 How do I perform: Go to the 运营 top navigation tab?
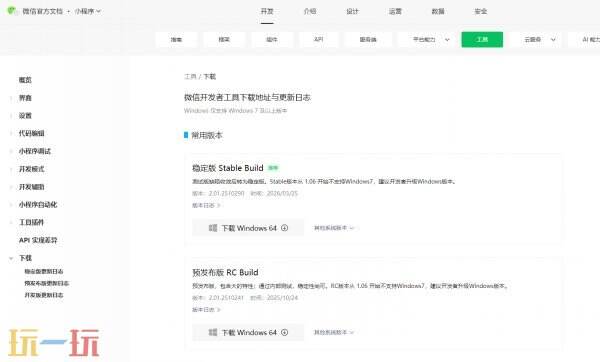pyautogui.click(x=395, y=11)
